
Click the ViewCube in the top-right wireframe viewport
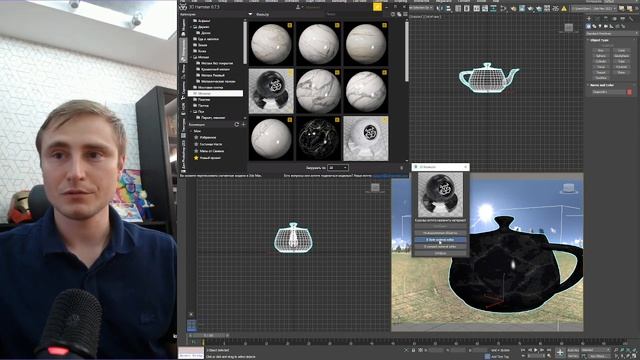point(569,28)
